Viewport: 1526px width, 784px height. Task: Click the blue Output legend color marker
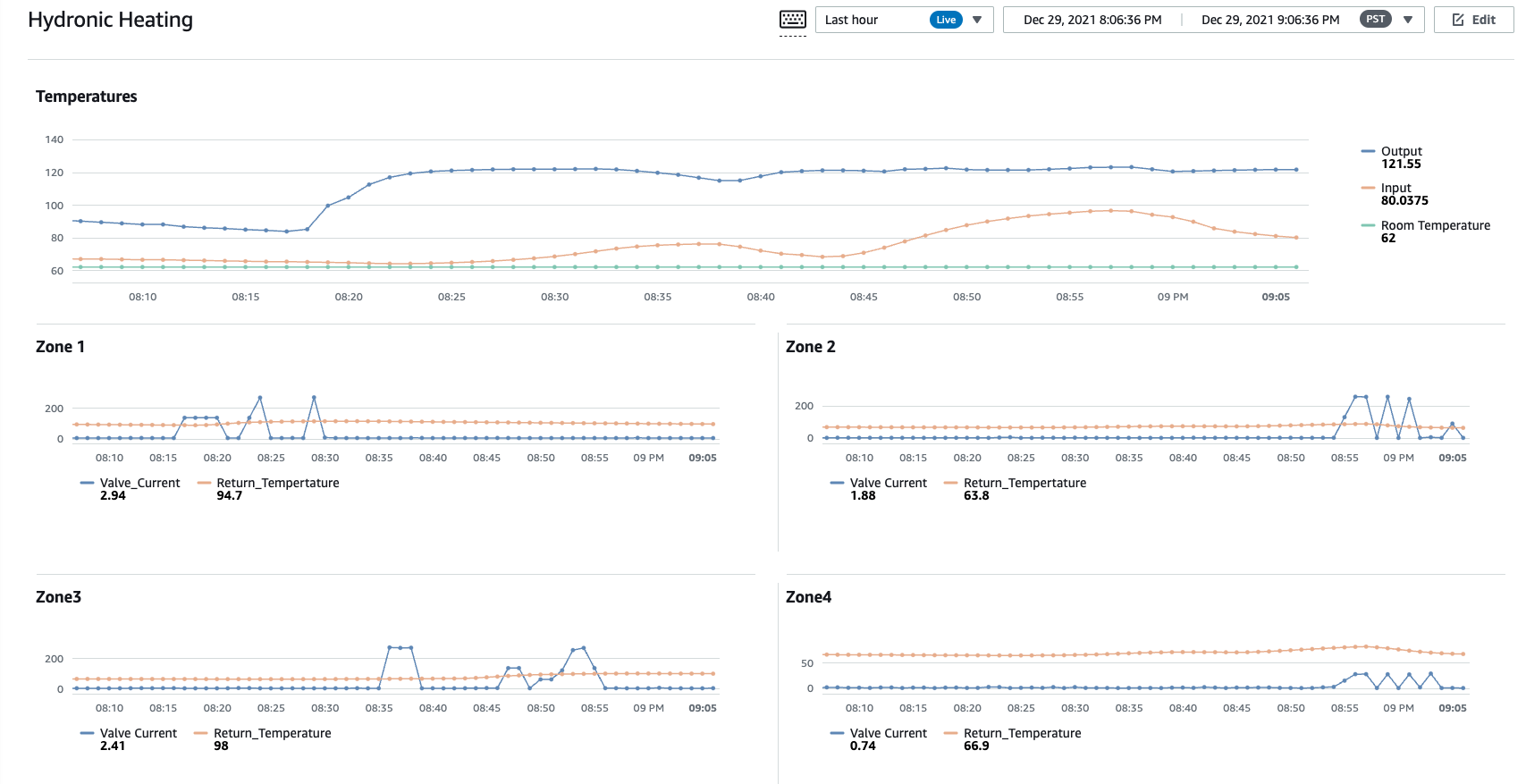(x=1368, y=151)
